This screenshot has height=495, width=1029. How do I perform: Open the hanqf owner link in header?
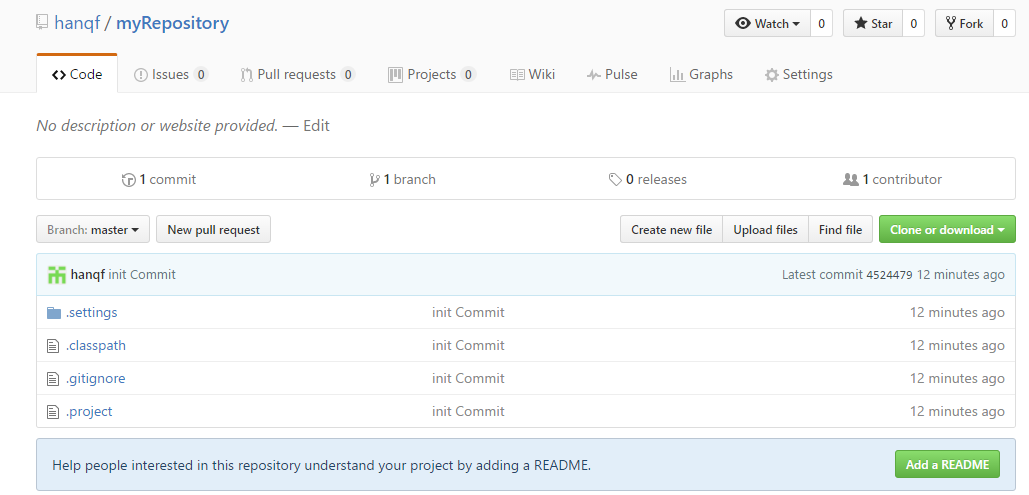click(77, 23)
